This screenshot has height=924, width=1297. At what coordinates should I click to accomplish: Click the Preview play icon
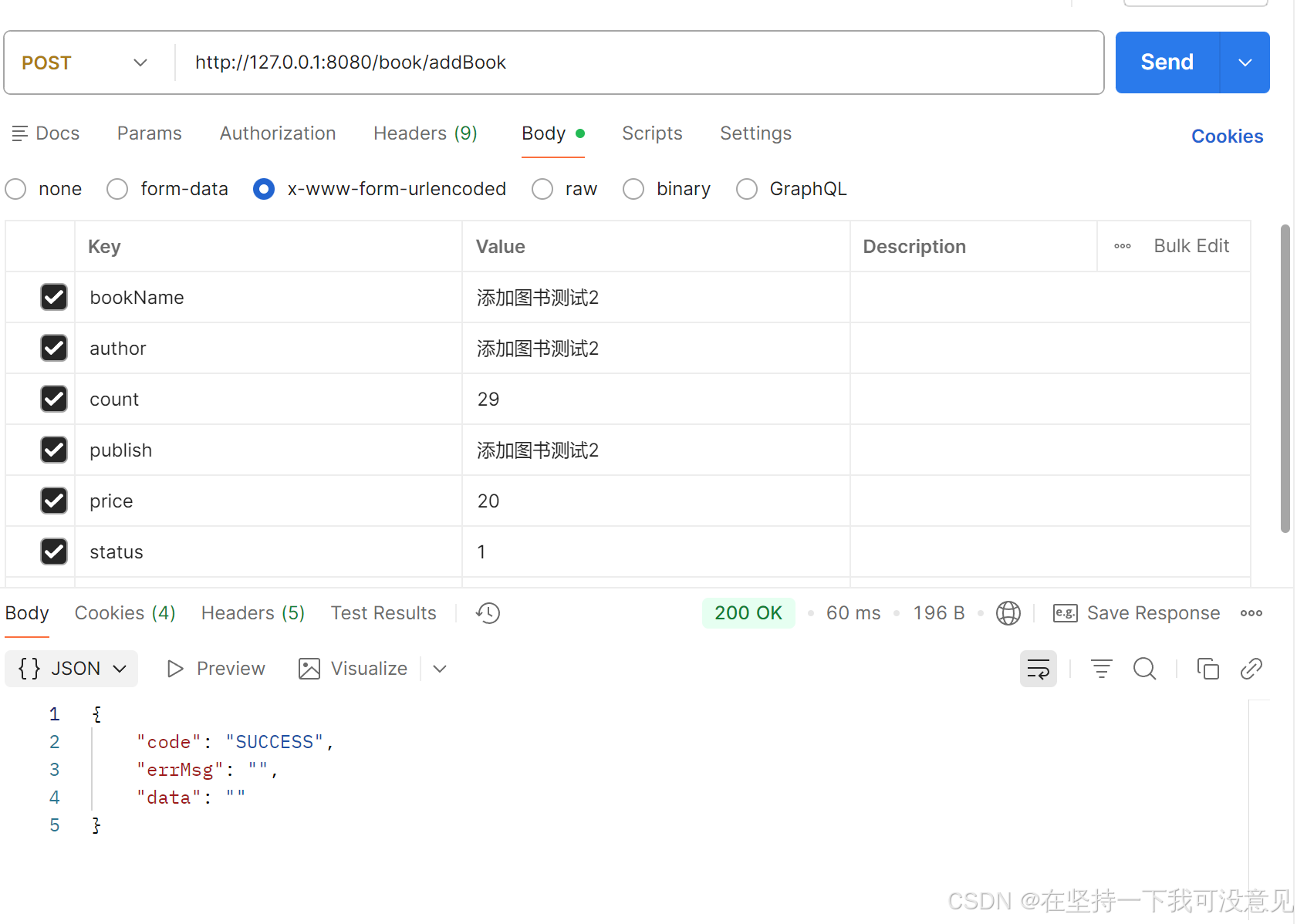pos(175,669)
